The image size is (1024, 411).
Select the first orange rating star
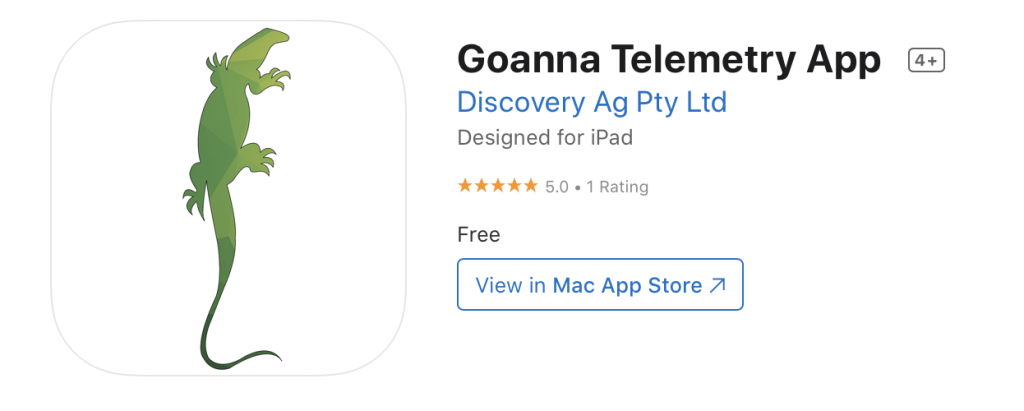(x=465, y=186)
